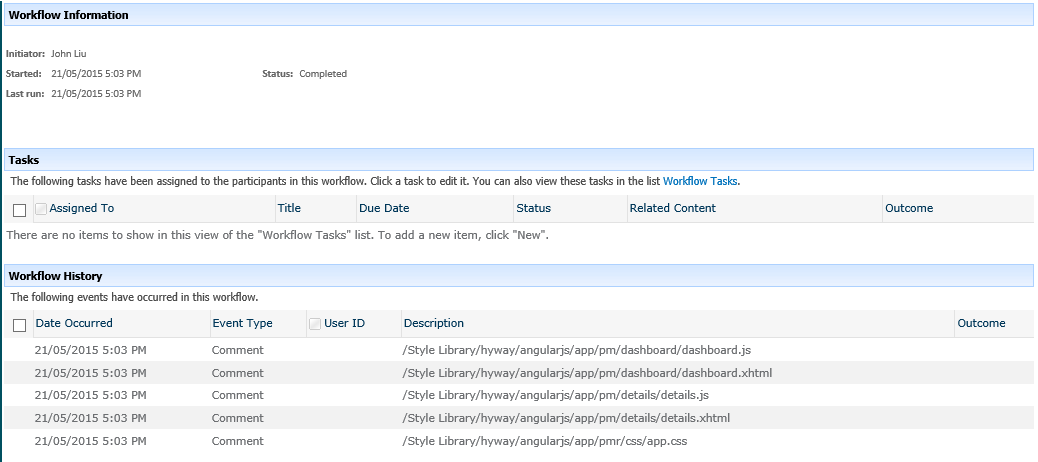
Task: Toggle select-all checkbox in Tasks table
Action: coord(19,210)
